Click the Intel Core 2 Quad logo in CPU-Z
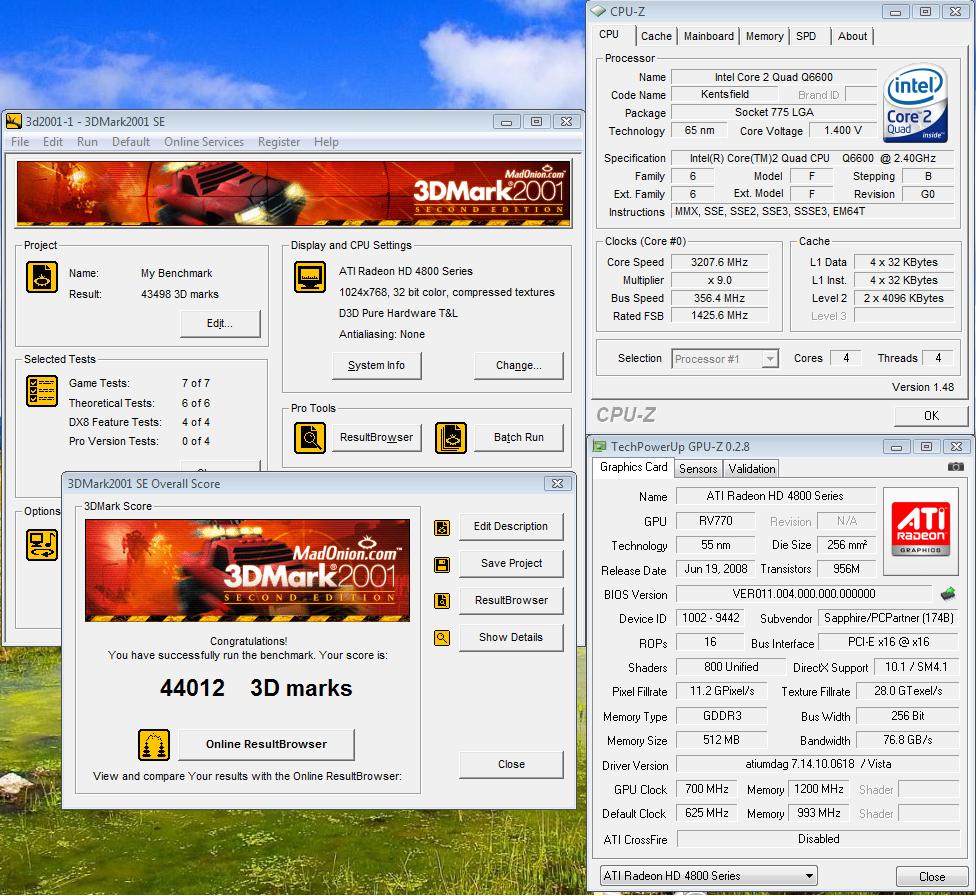The width and height of the screenshot is (976, 896). pos(916,103)
